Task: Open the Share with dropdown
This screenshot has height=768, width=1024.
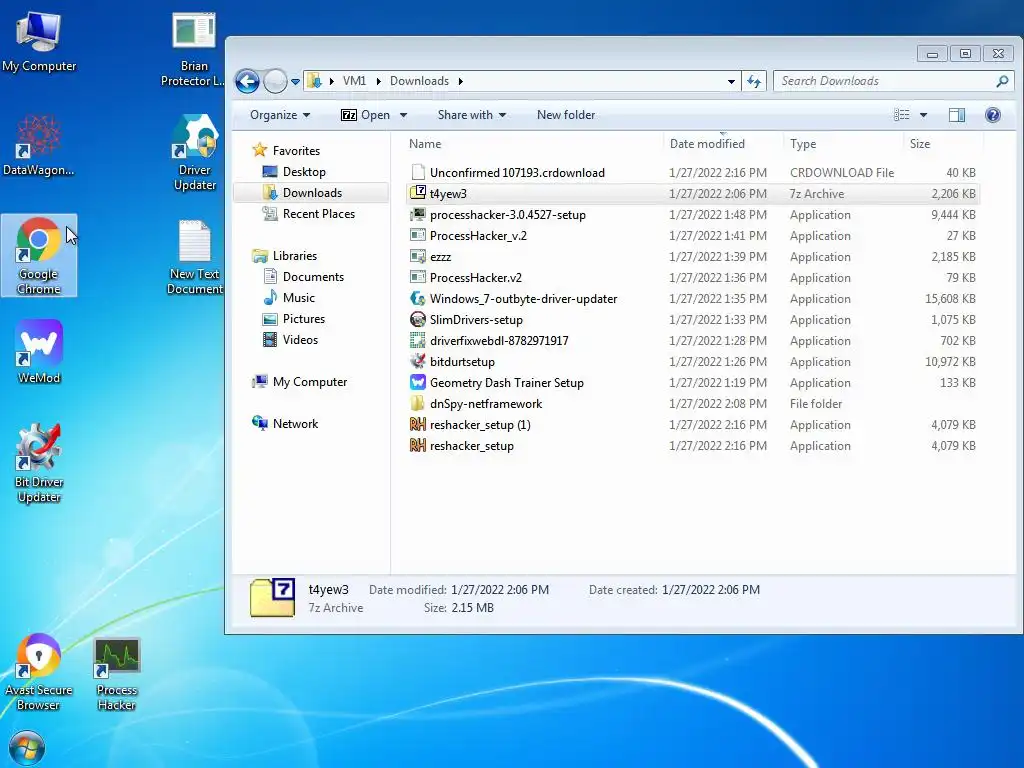Action: pyautogui.click(x=472, y=115)
